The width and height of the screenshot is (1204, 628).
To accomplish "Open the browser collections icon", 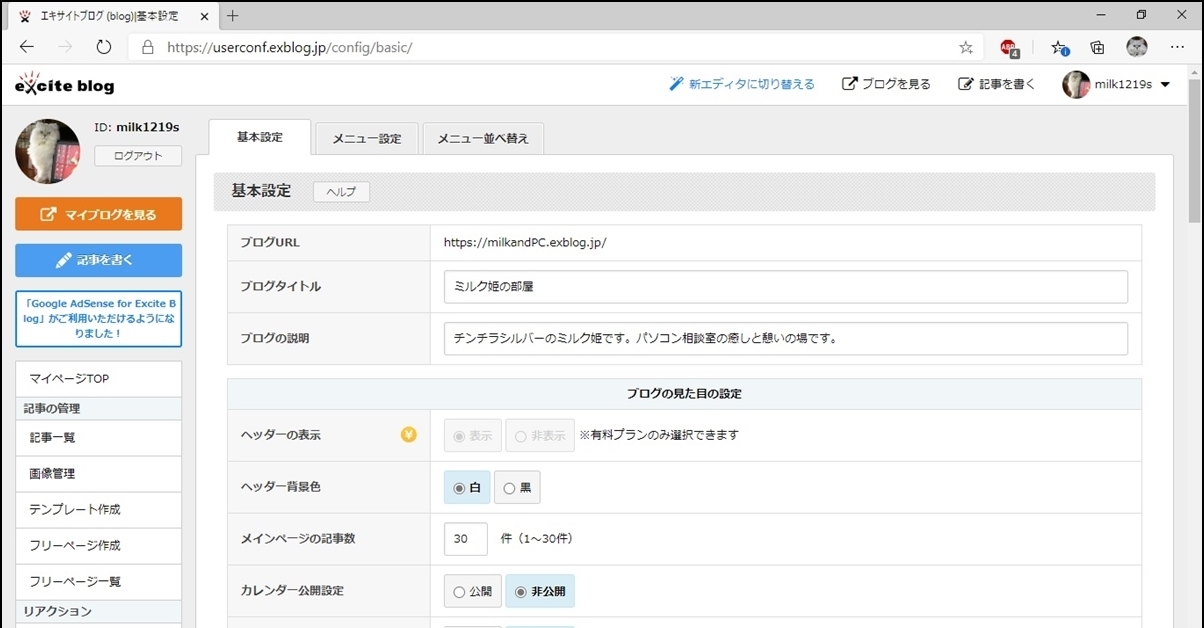I will (1097, 47).
